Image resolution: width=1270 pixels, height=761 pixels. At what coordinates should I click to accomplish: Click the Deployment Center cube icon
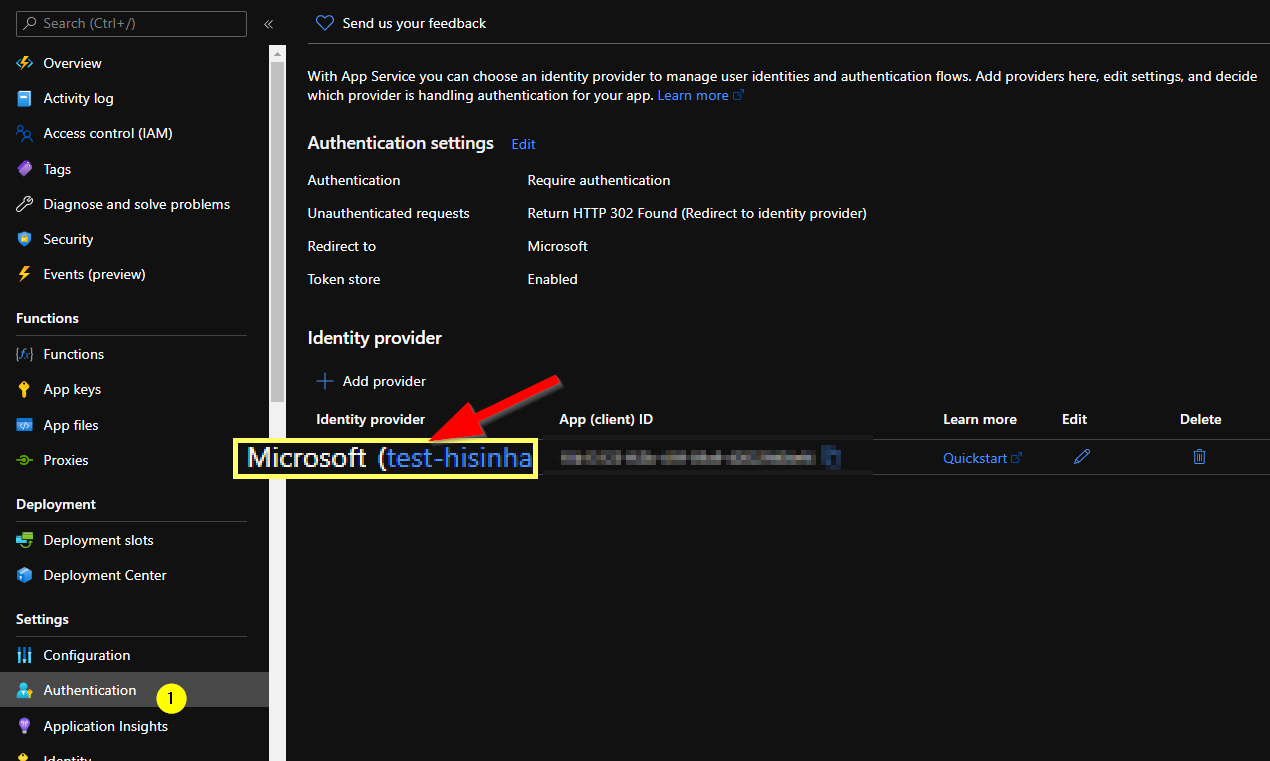point(25,575)
